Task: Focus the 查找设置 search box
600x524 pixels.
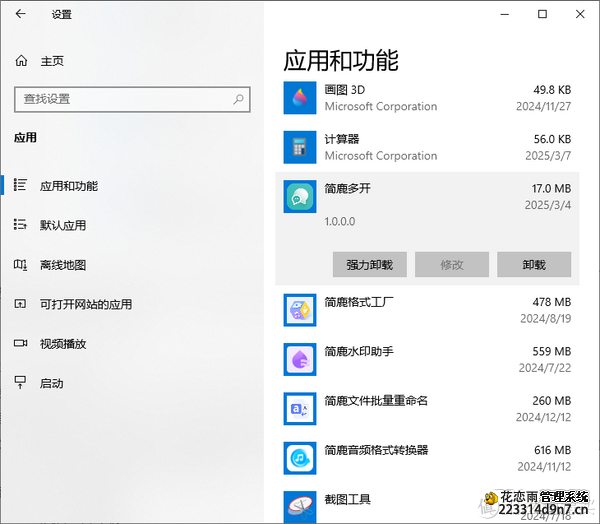Action: (132, 99)
